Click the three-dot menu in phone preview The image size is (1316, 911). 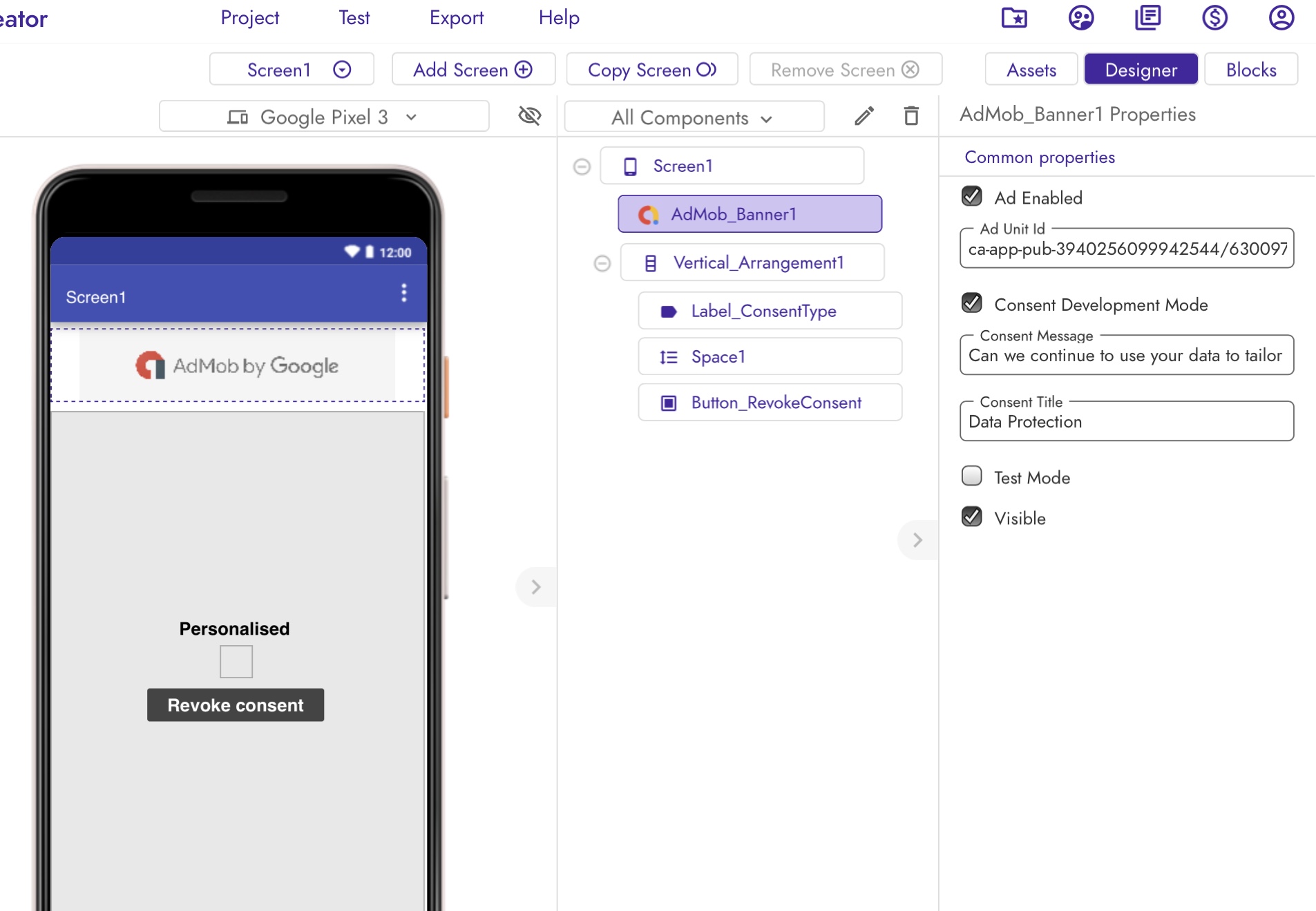pyautogui.click(x=404, y=293)
